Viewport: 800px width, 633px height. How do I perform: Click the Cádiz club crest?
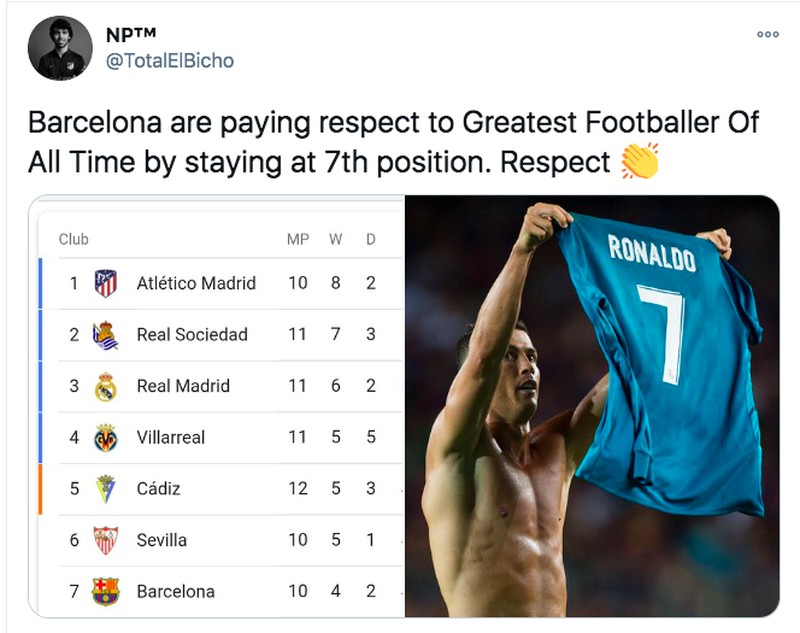coord(105,489)
